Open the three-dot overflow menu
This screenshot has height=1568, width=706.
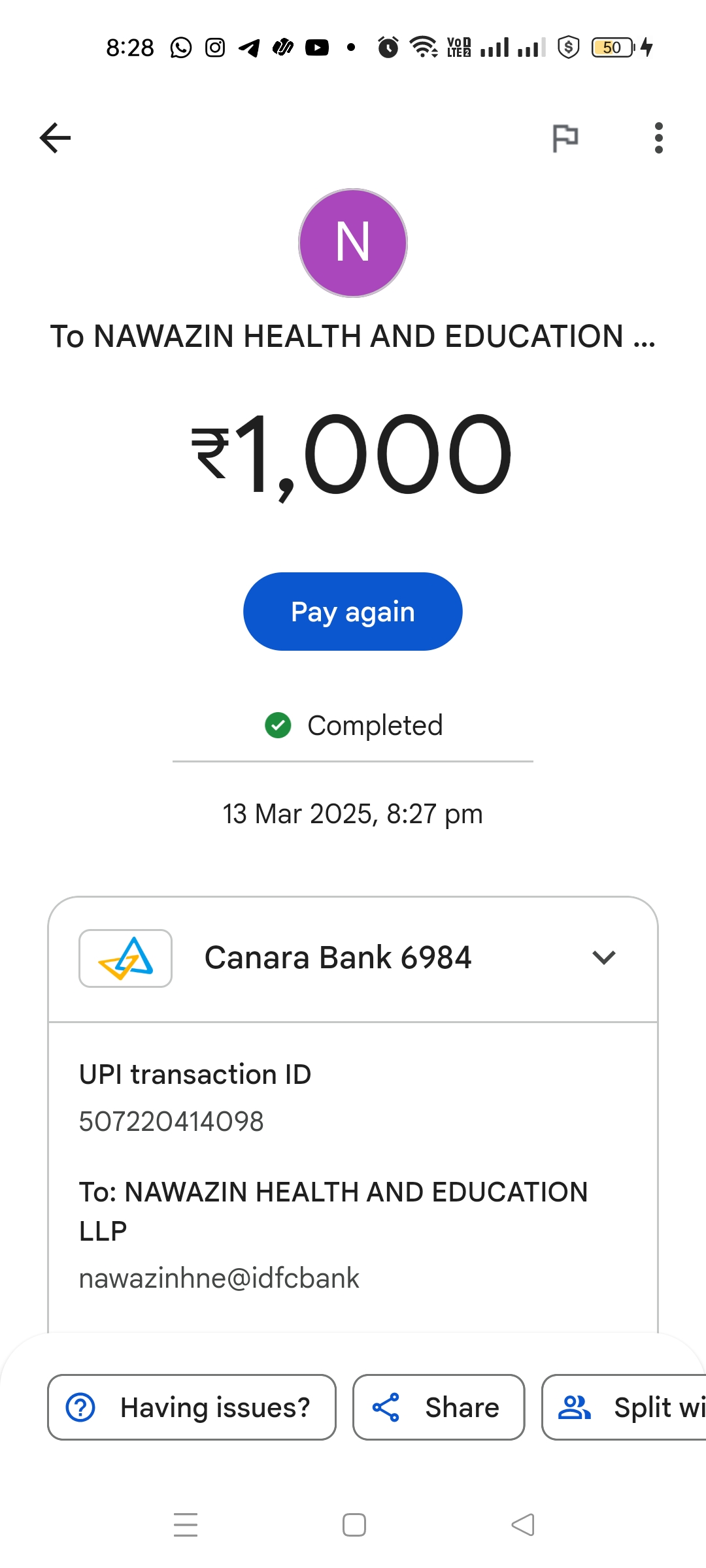[658, 138]
